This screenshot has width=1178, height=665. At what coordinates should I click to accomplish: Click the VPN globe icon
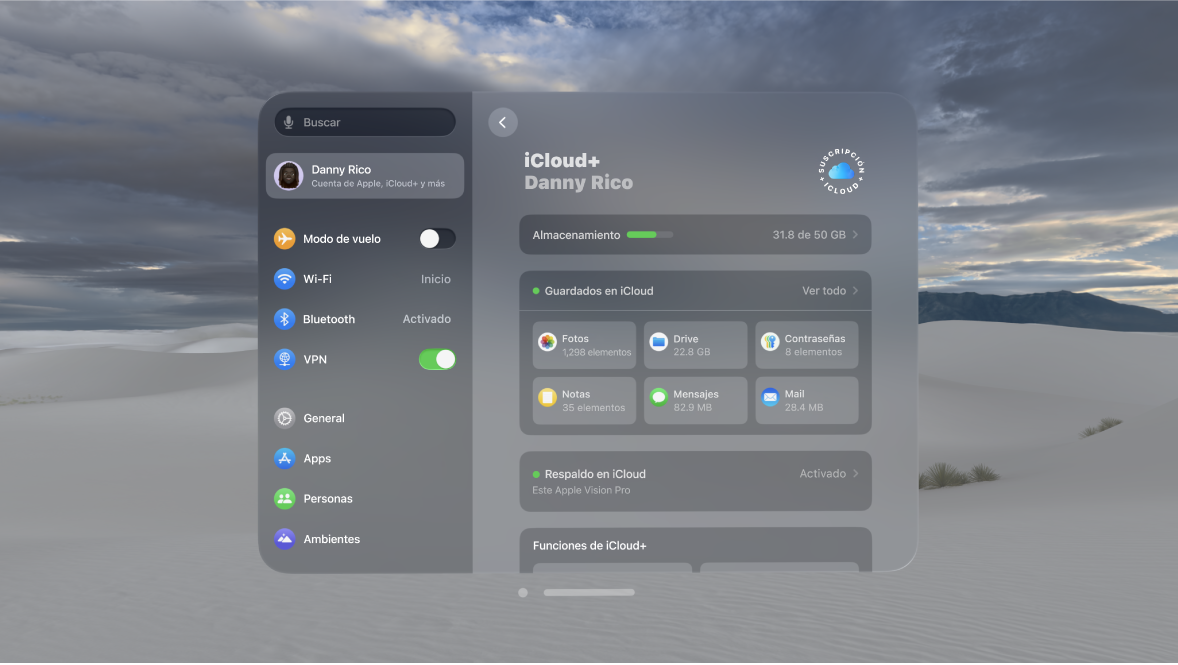pos(284,359)
